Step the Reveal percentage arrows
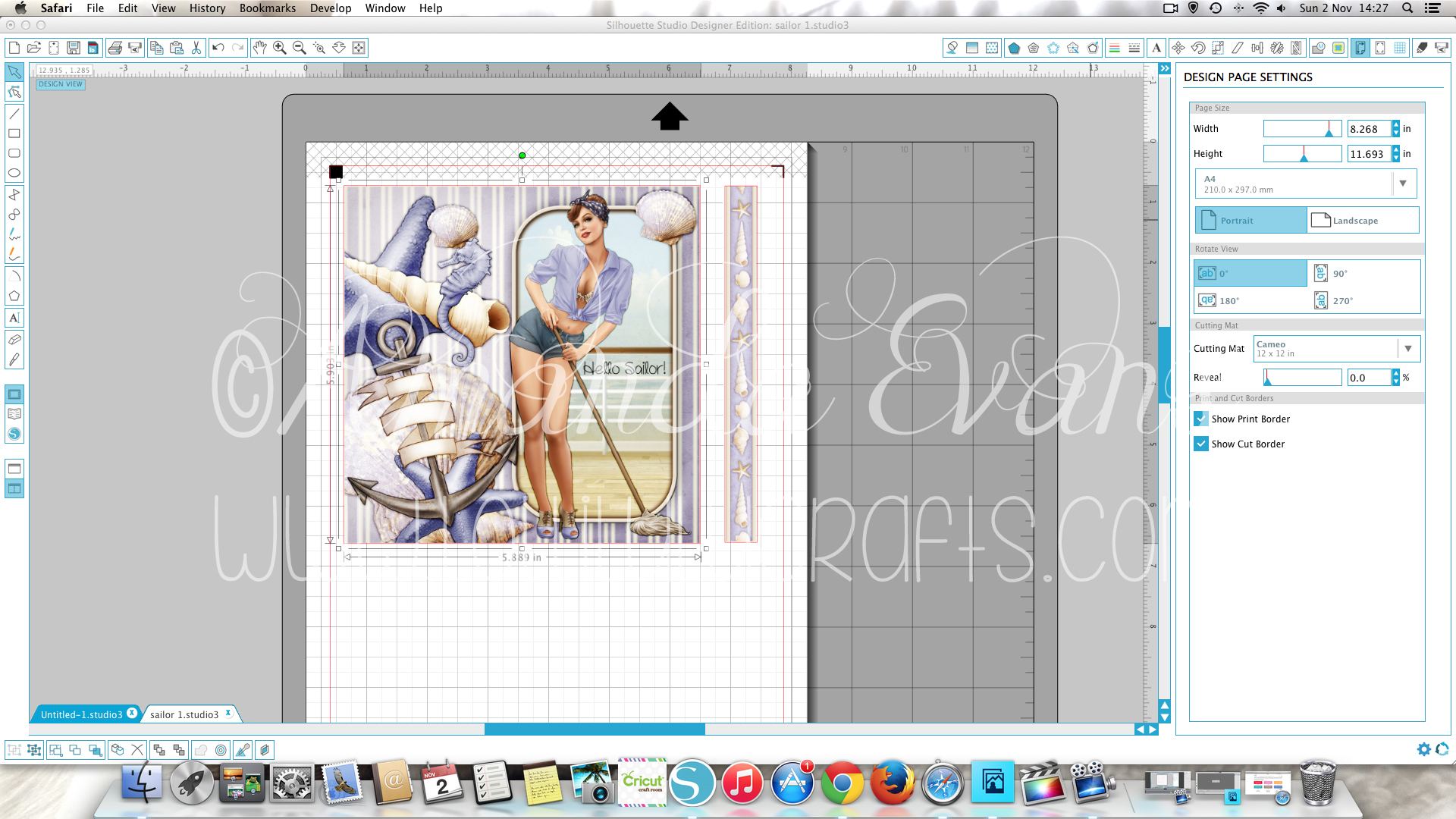 click(1396, 377)
